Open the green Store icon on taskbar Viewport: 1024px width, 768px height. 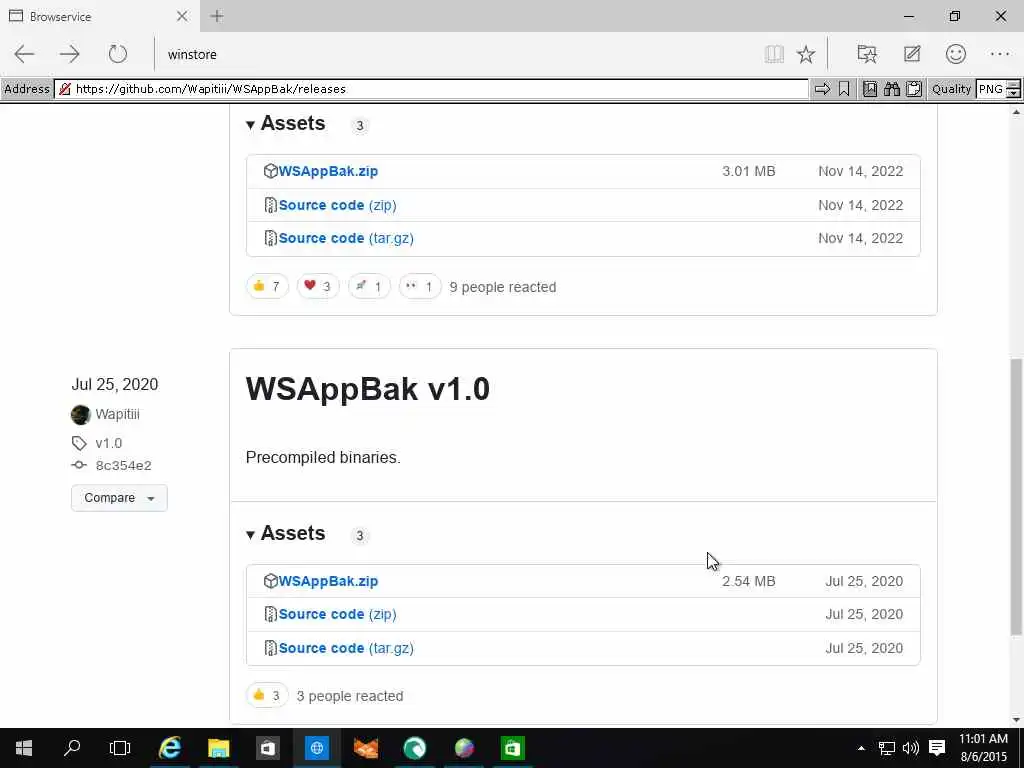pos(513,748)
